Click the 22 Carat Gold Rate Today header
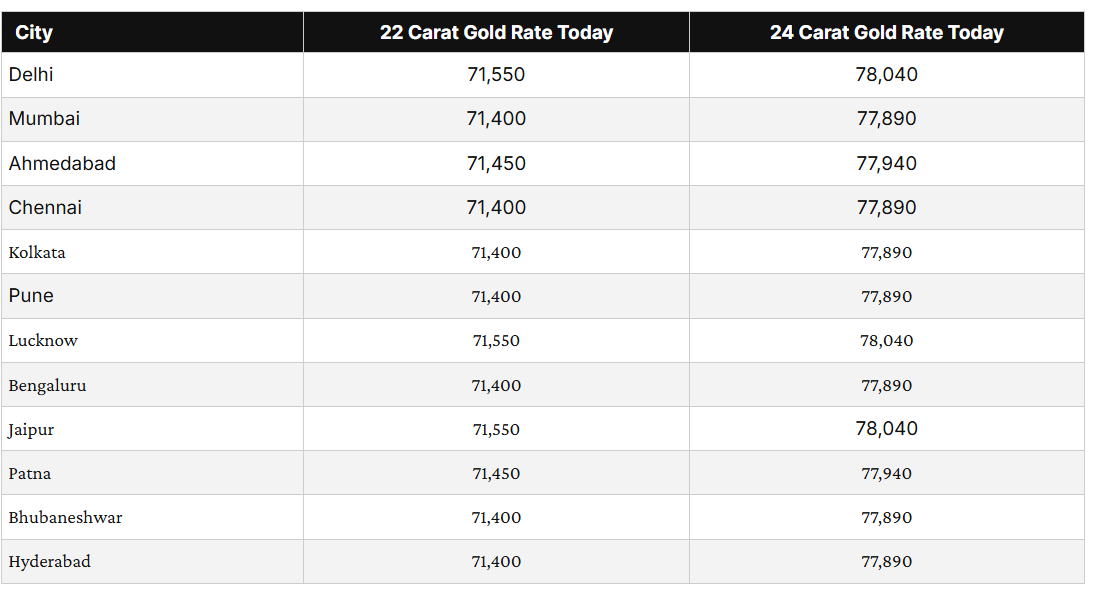1096x598 pixels. [496, 32]
